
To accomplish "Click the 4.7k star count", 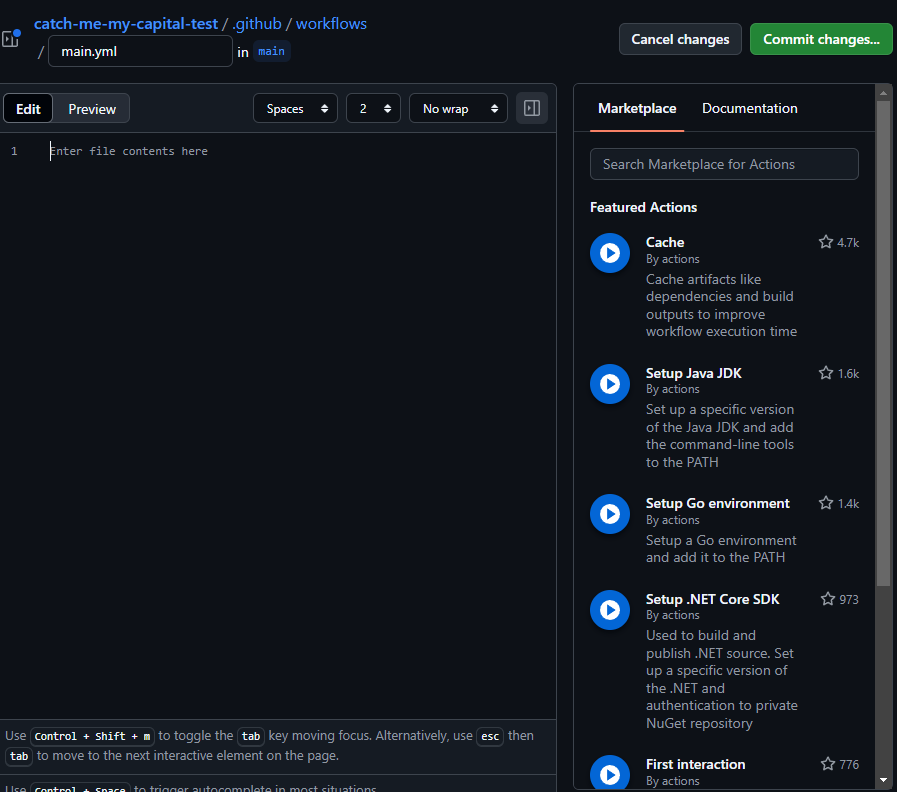I will click(x=848, y=243).
